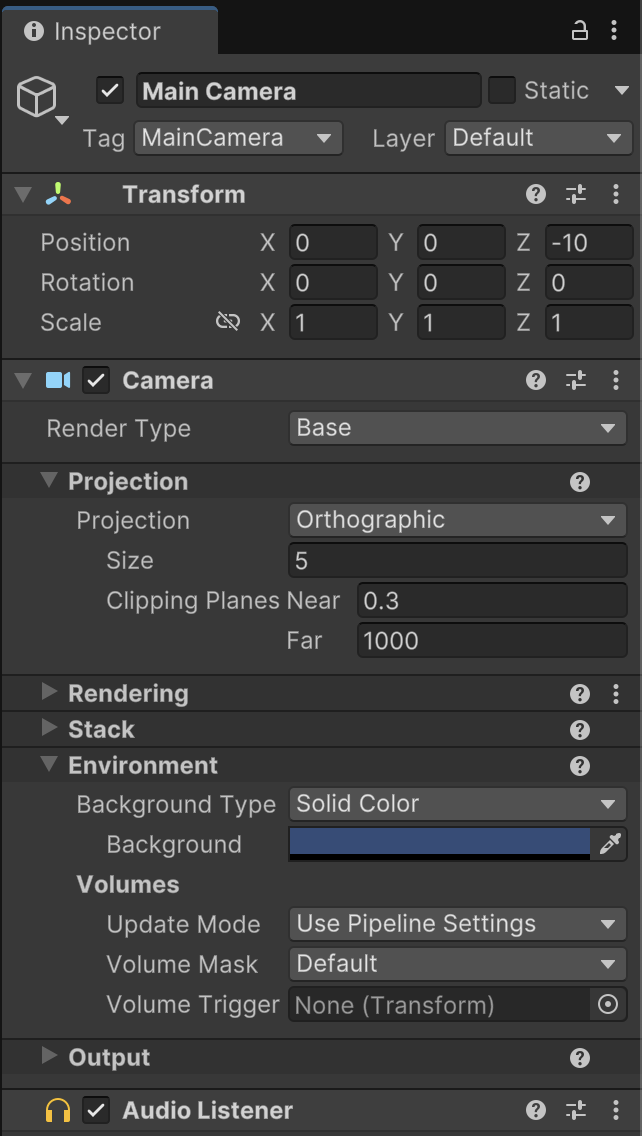Viewport: 642px width, 1136px height.
Task: Select the Inspector tab
Action: pyautogui.click(x=109, y=31)
